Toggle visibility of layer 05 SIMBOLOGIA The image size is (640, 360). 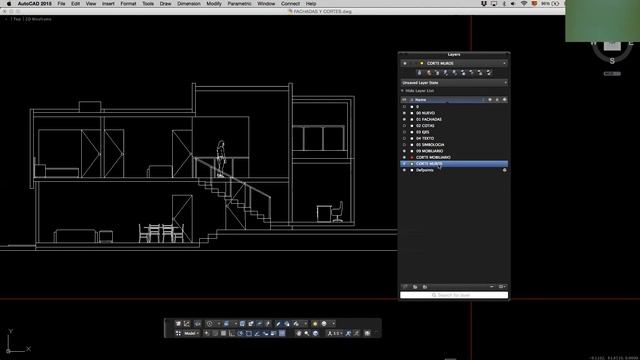404,144
